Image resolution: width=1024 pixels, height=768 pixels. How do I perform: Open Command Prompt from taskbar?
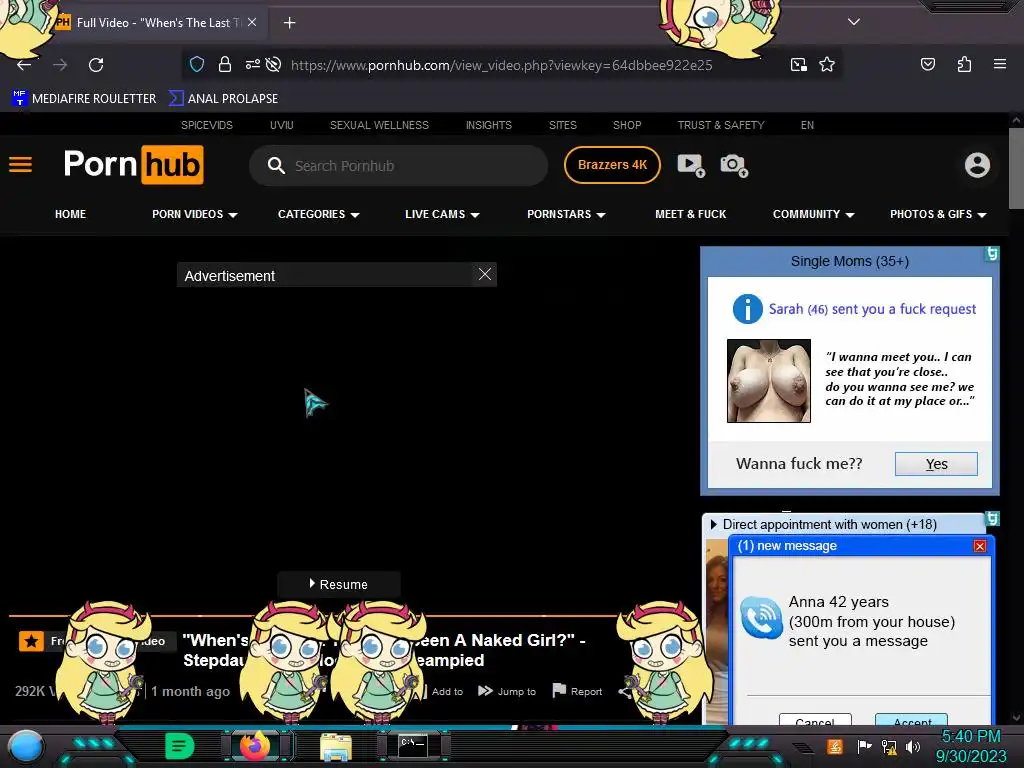tap(413, 746)
